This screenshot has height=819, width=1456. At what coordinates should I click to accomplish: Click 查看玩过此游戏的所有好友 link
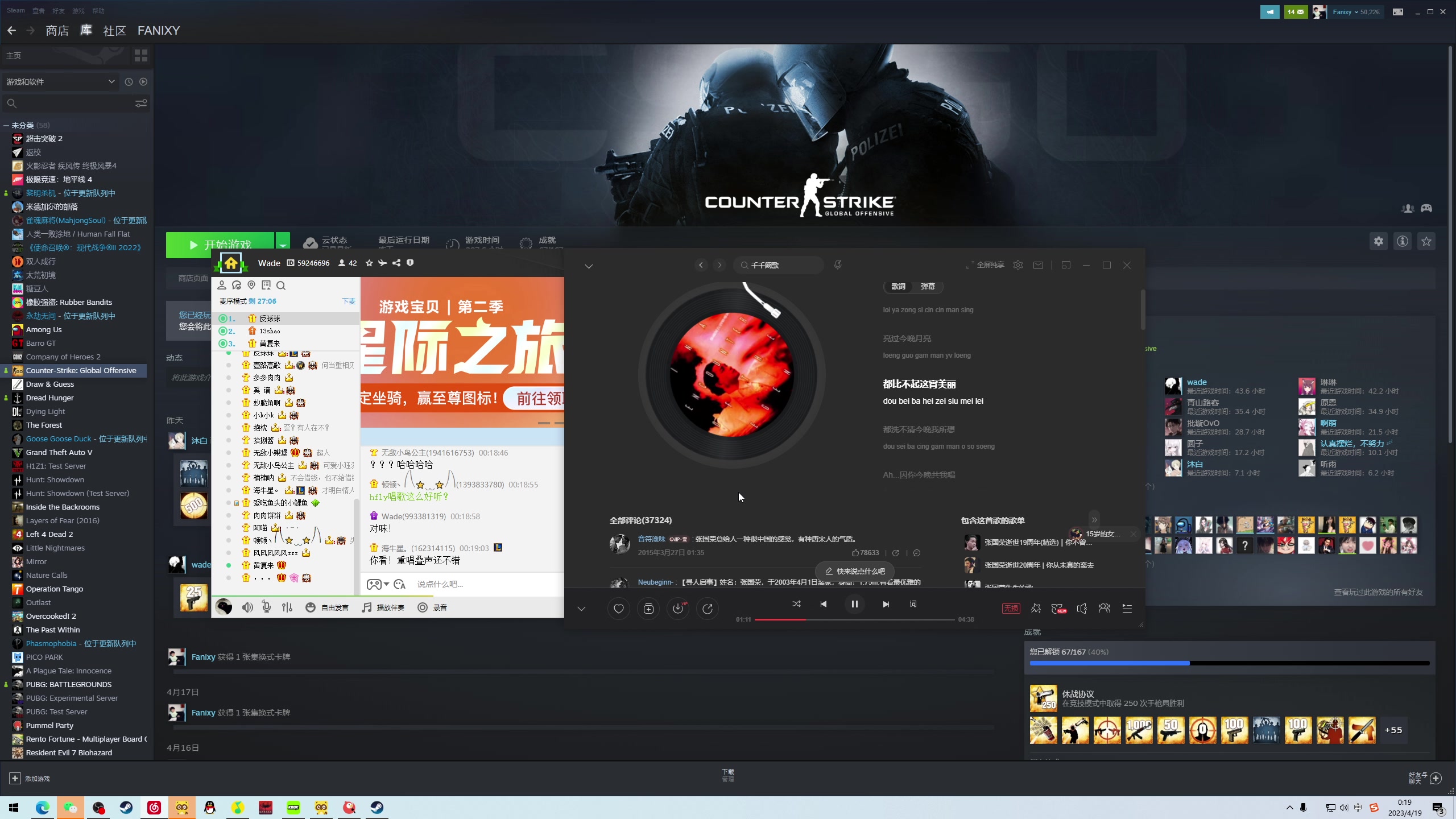tap(1378, 592)
